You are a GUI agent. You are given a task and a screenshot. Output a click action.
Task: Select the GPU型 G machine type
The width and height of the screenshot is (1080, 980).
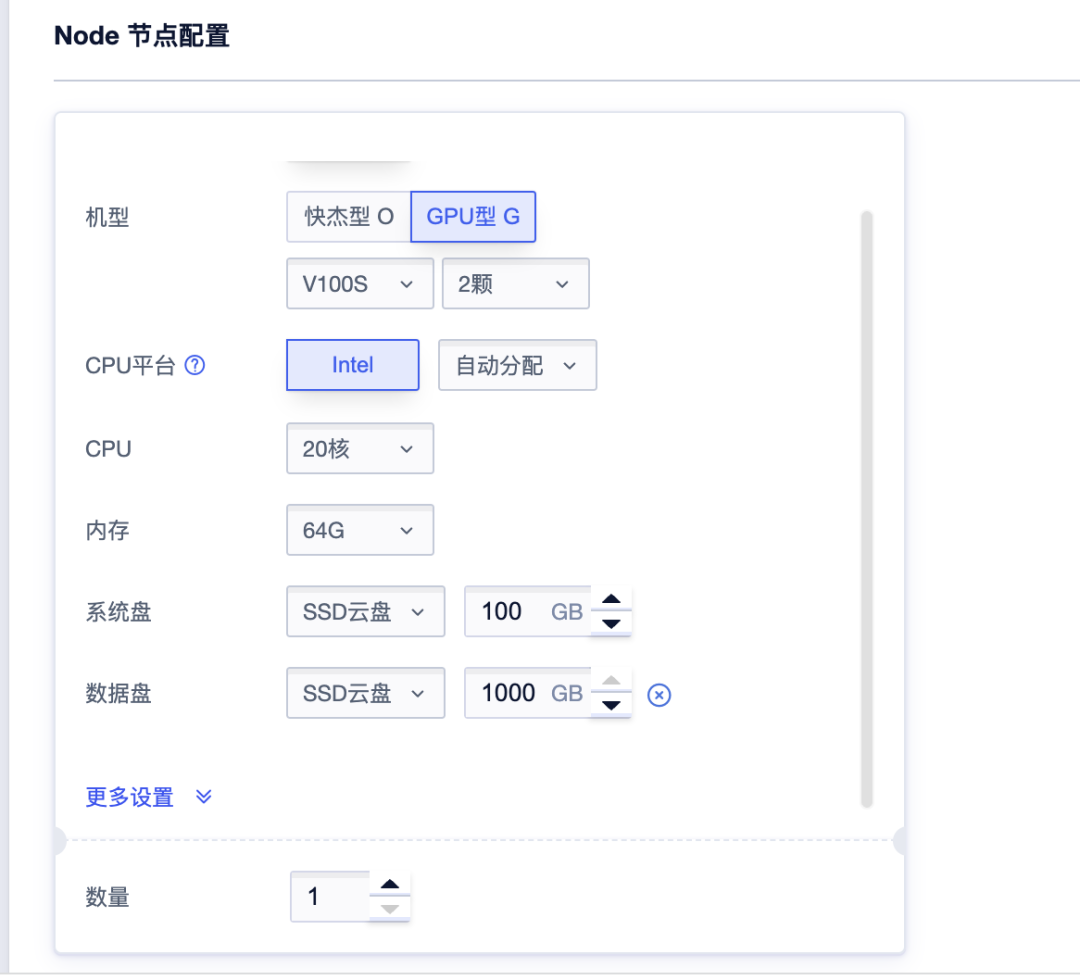(473, 217)
